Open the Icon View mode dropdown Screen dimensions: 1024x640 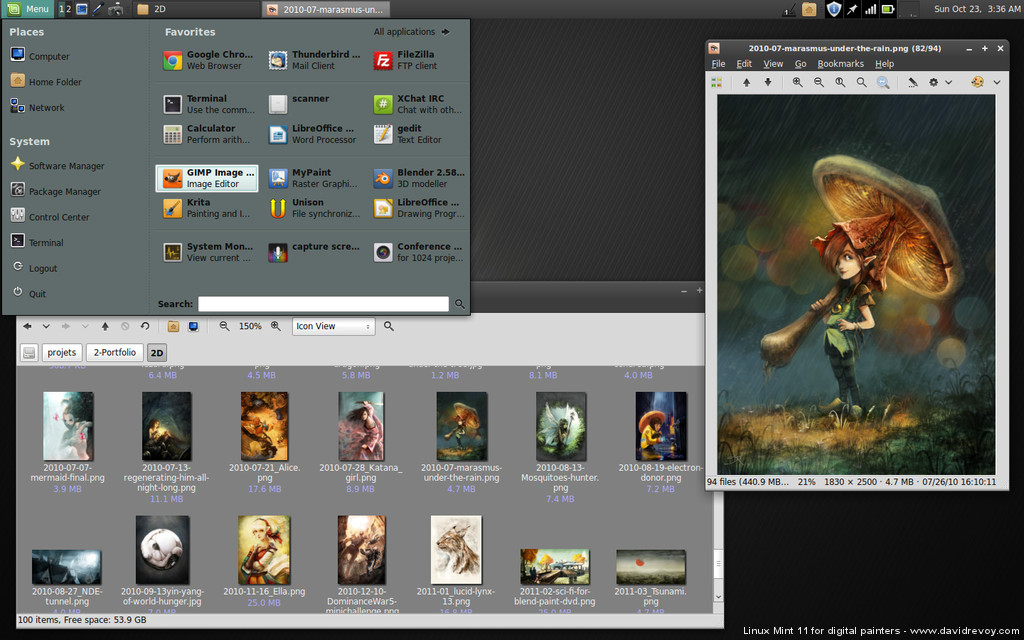pos(333,326)
